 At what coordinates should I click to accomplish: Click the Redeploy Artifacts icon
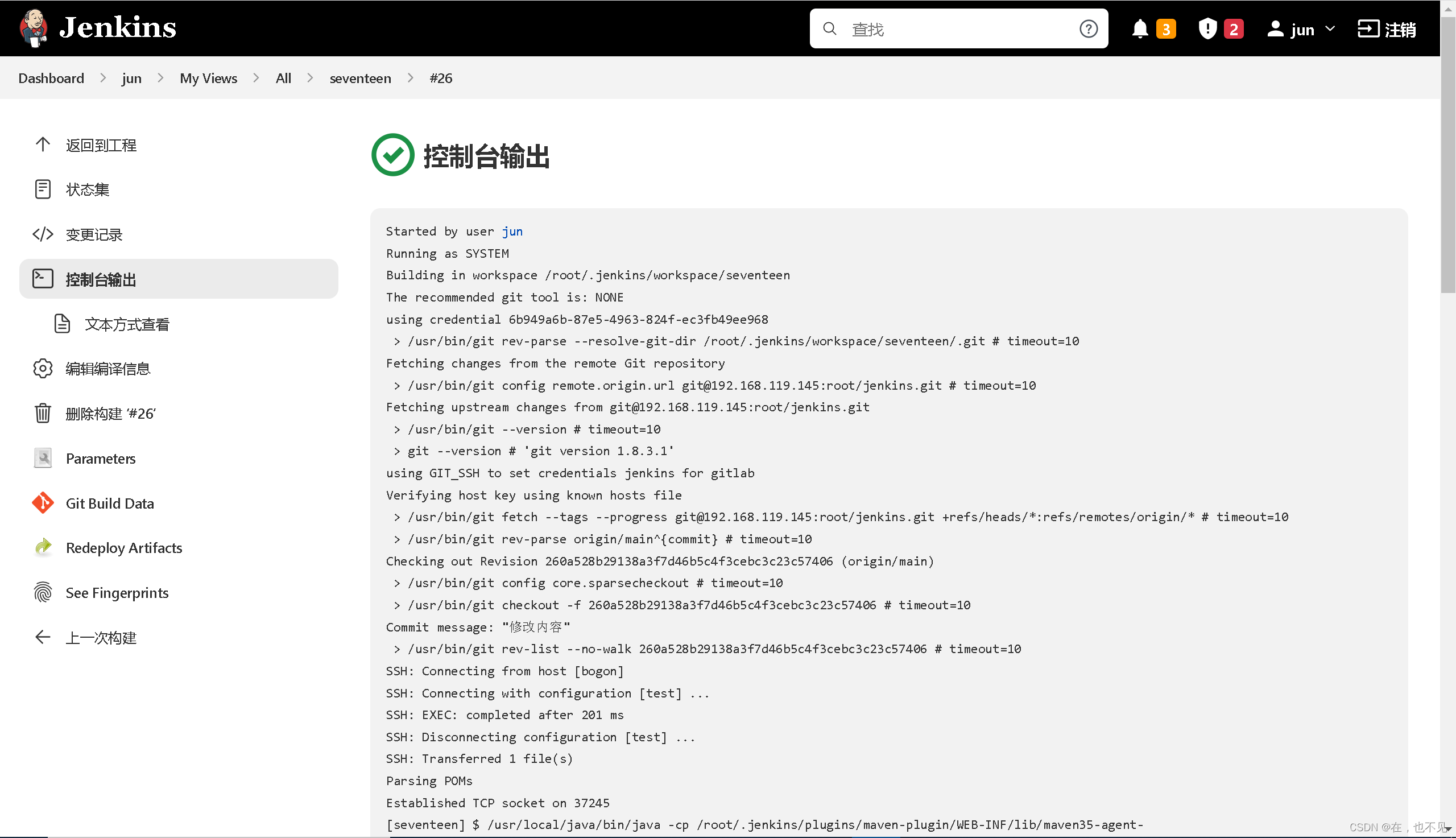(43, 547)
